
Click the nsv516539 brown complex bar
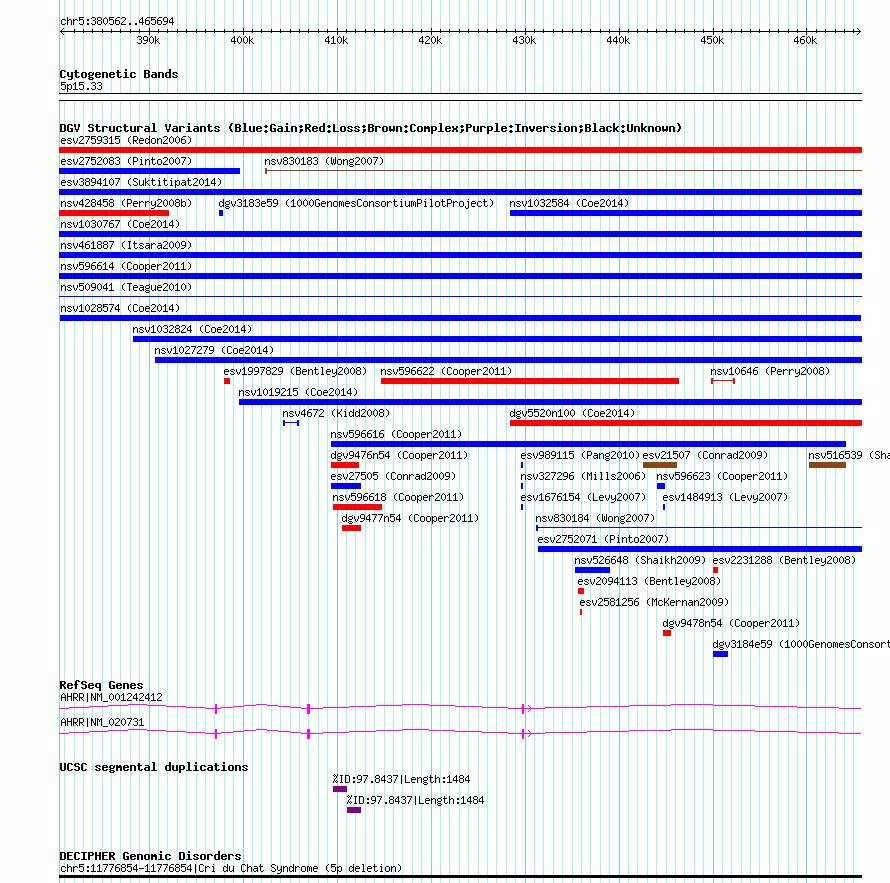pyautogui.click(x=827, y=465)
